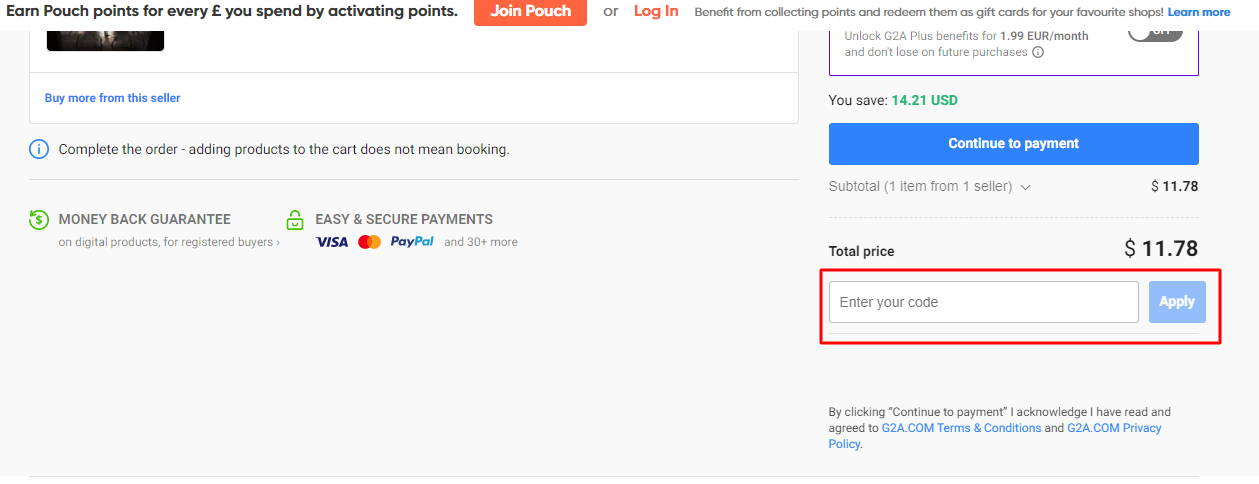Viewport: 1259px width, 484px height.
Task: Open the registered buyers guarantee details arrow
Action: tap(278, 242)
